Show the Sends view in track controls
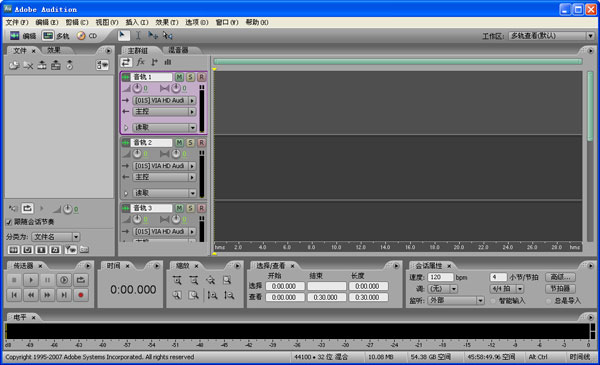600x365 pixels. (x=154, y=62)
